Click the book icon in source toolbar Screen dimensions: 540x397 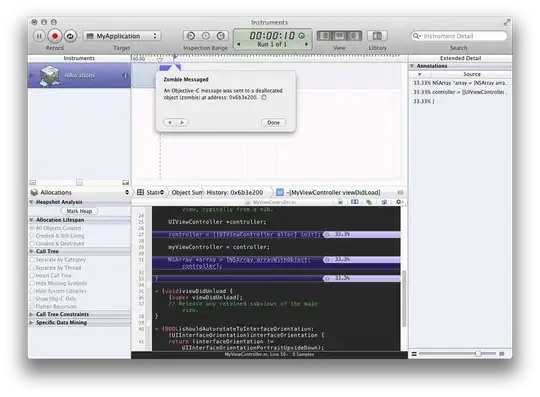[x=354, y=202]
